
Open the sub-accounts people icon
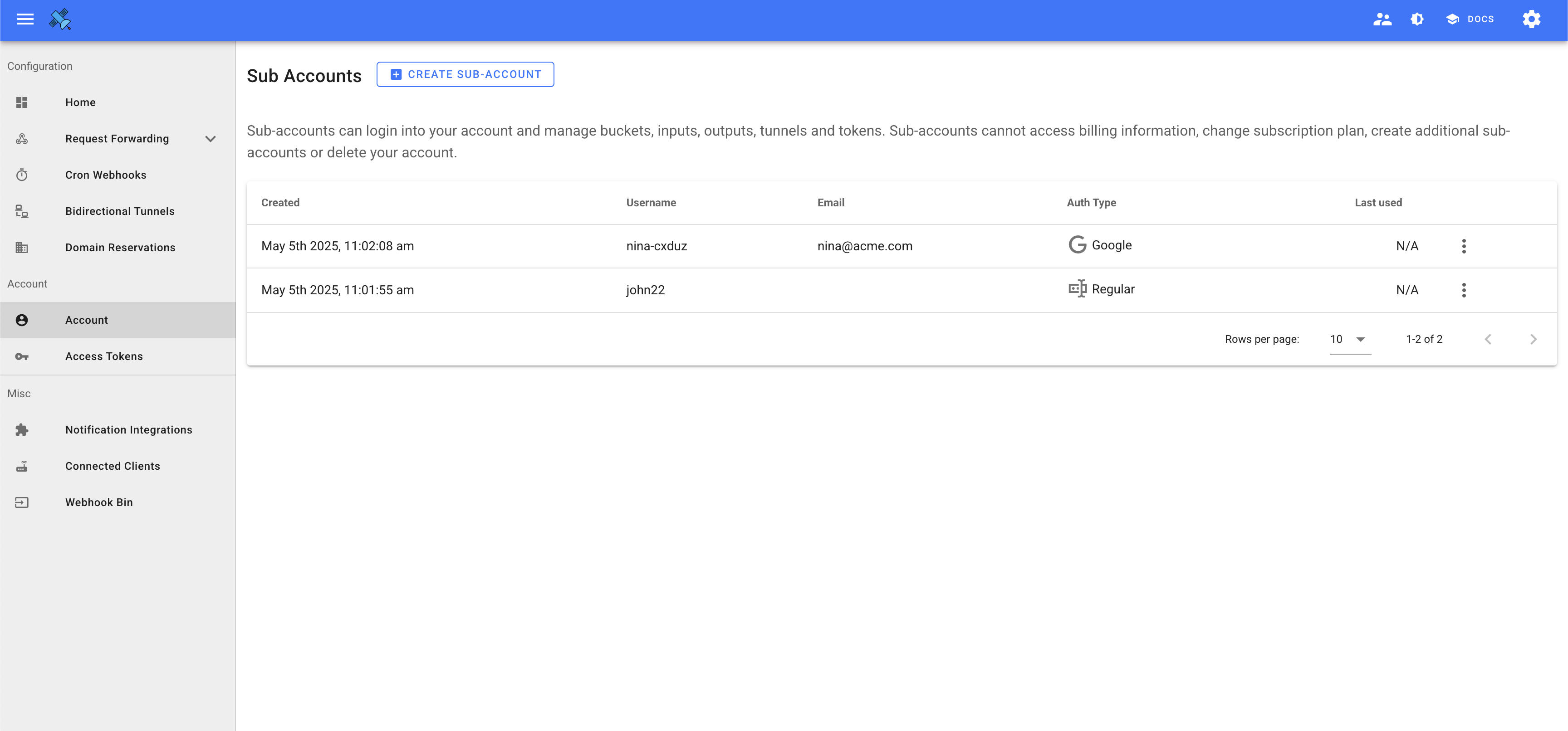click(1382, 19)
